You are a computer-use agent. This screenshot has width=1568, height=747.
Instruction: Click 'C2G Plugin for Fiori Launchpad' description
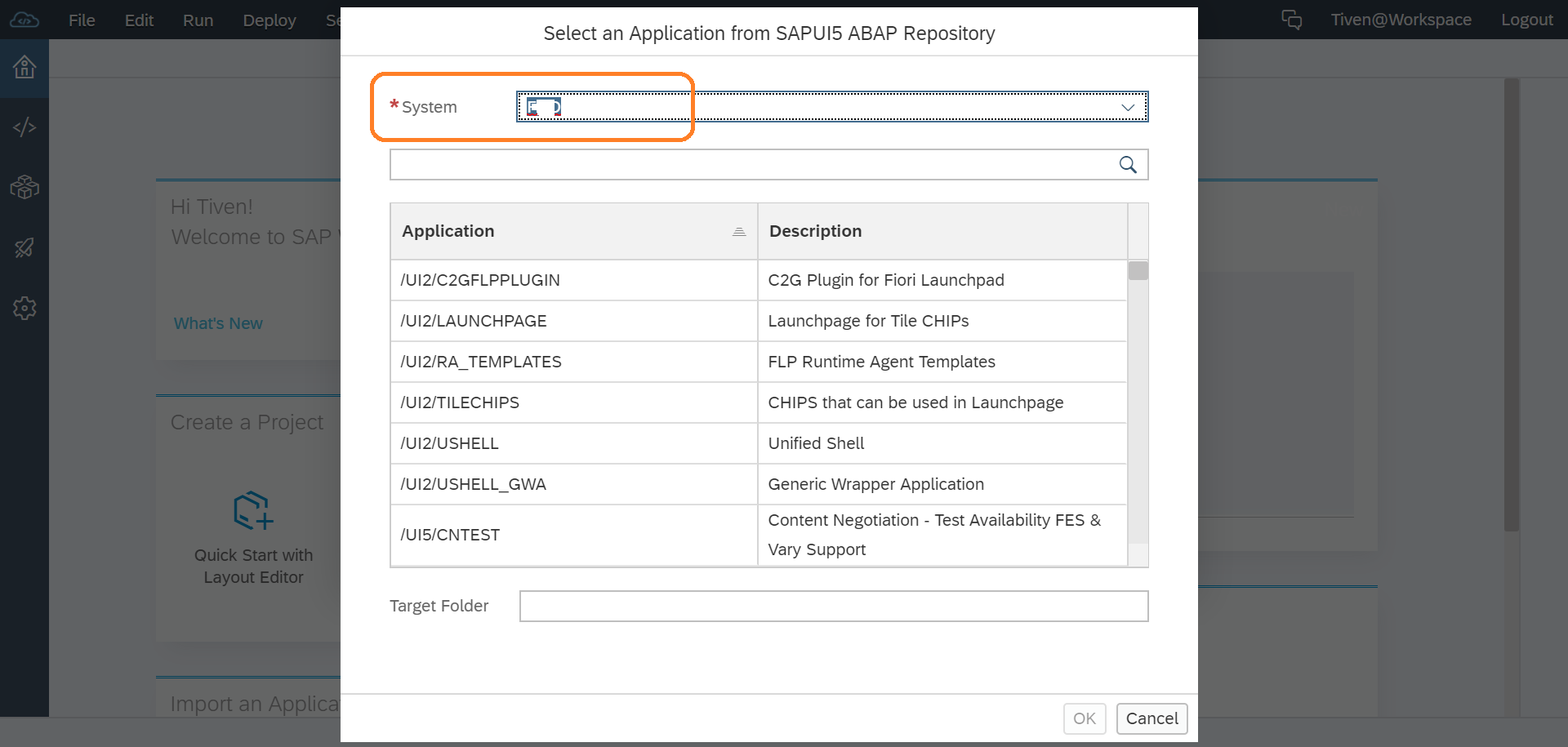pyautogui.click(x=886, y=280)
